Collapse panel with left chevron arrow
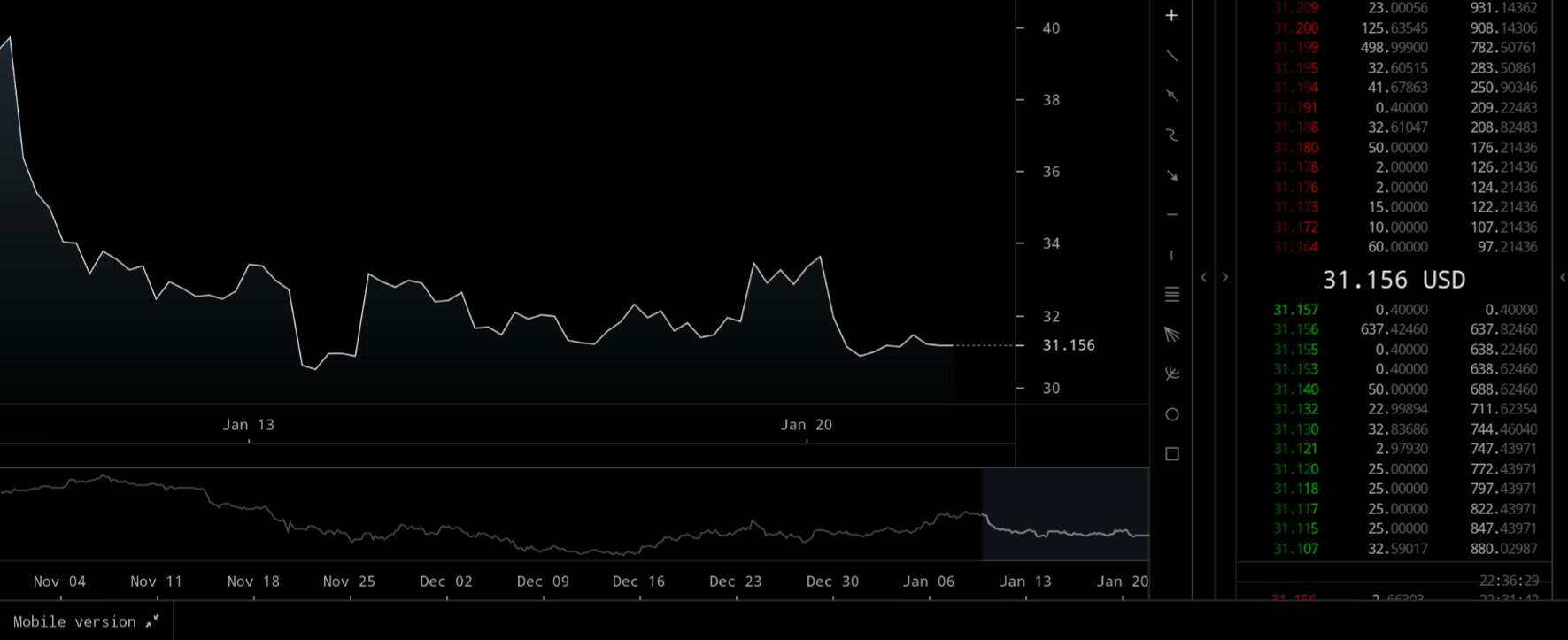 click(1203, 278)
